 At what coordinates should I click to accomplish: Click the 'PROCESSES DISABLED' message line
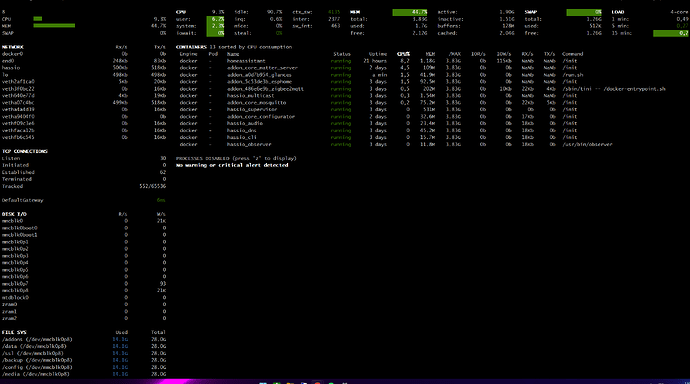236,158
